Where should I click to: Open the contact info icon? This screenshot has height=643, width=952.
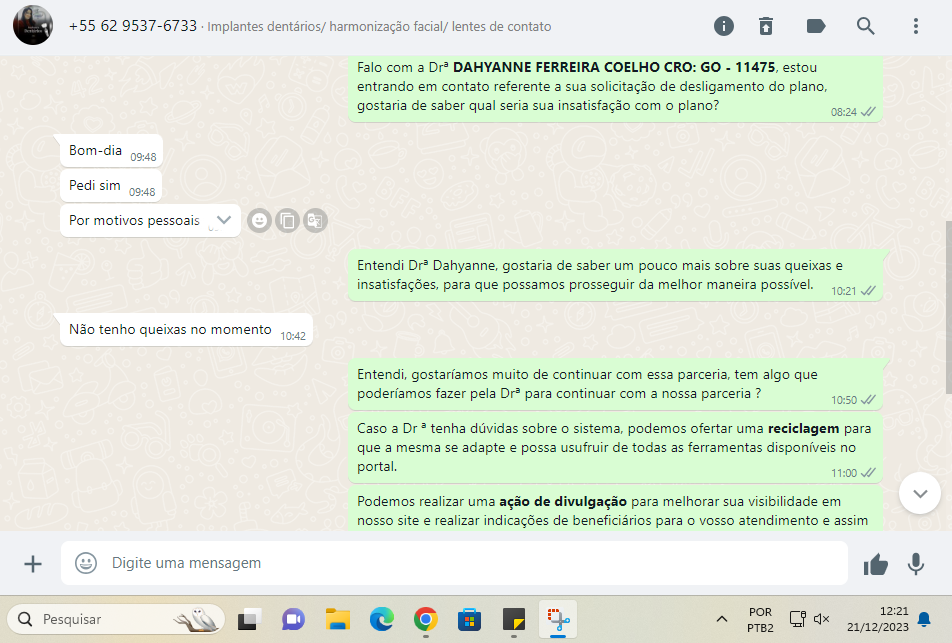click(x=723, y=26)
